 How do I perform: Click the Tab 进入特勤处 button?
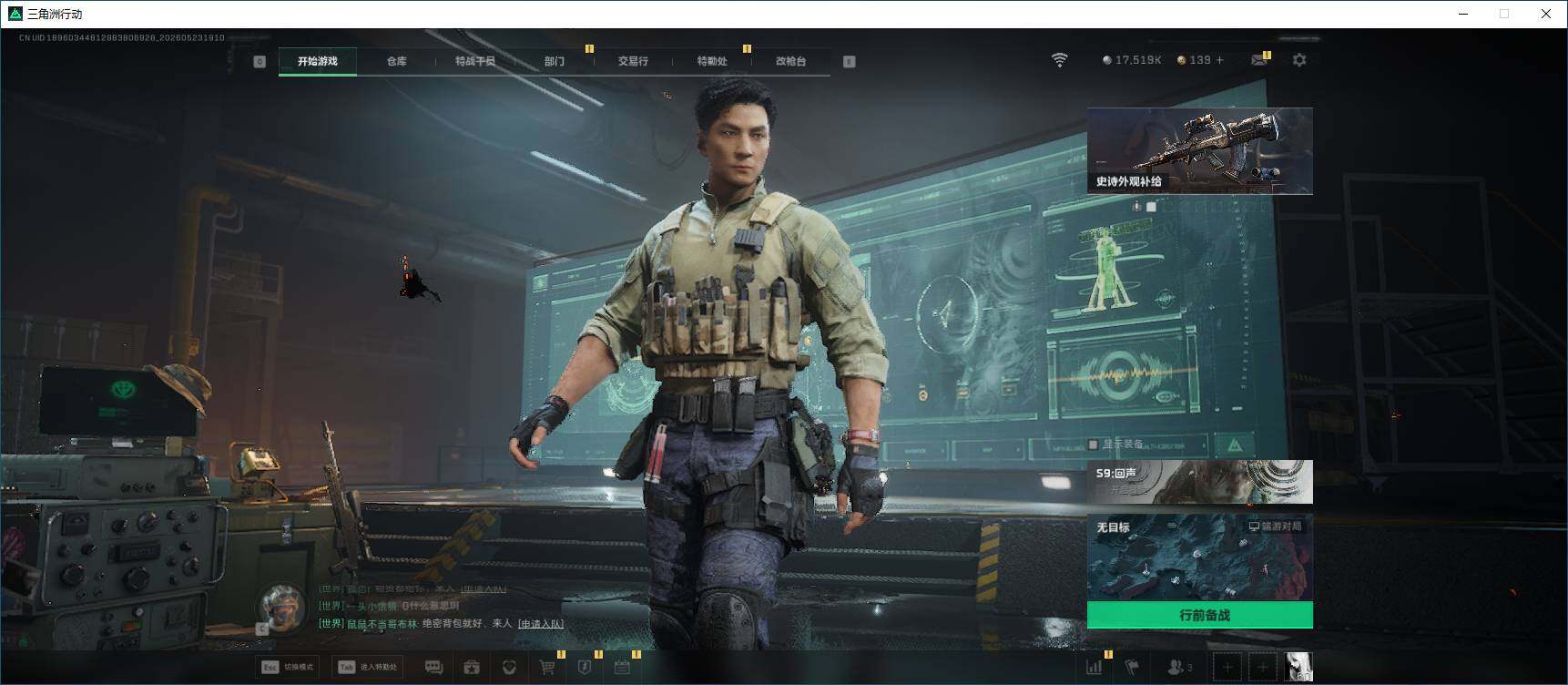pyautogui.click(x=368, y=667)
